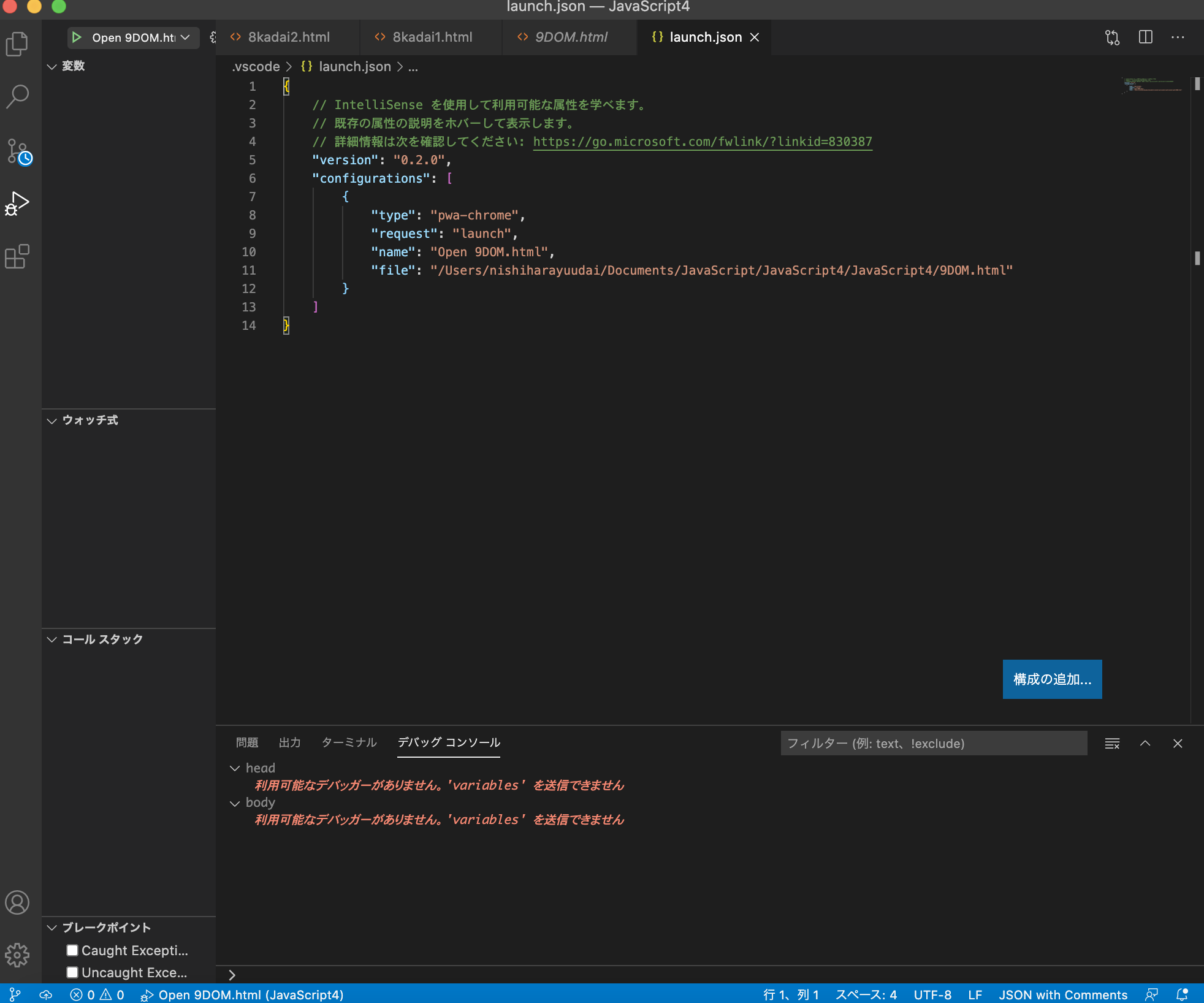
Task: Collapse the コール スタック section
Action: pos(52,639)
